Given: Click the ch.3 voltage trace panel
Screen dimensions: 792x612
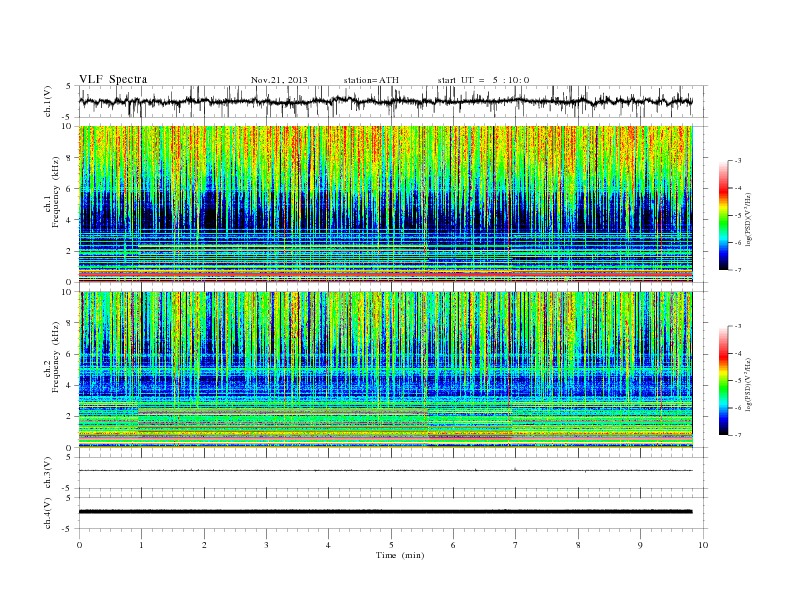Looking at the screenshot, I should point(393,473).
